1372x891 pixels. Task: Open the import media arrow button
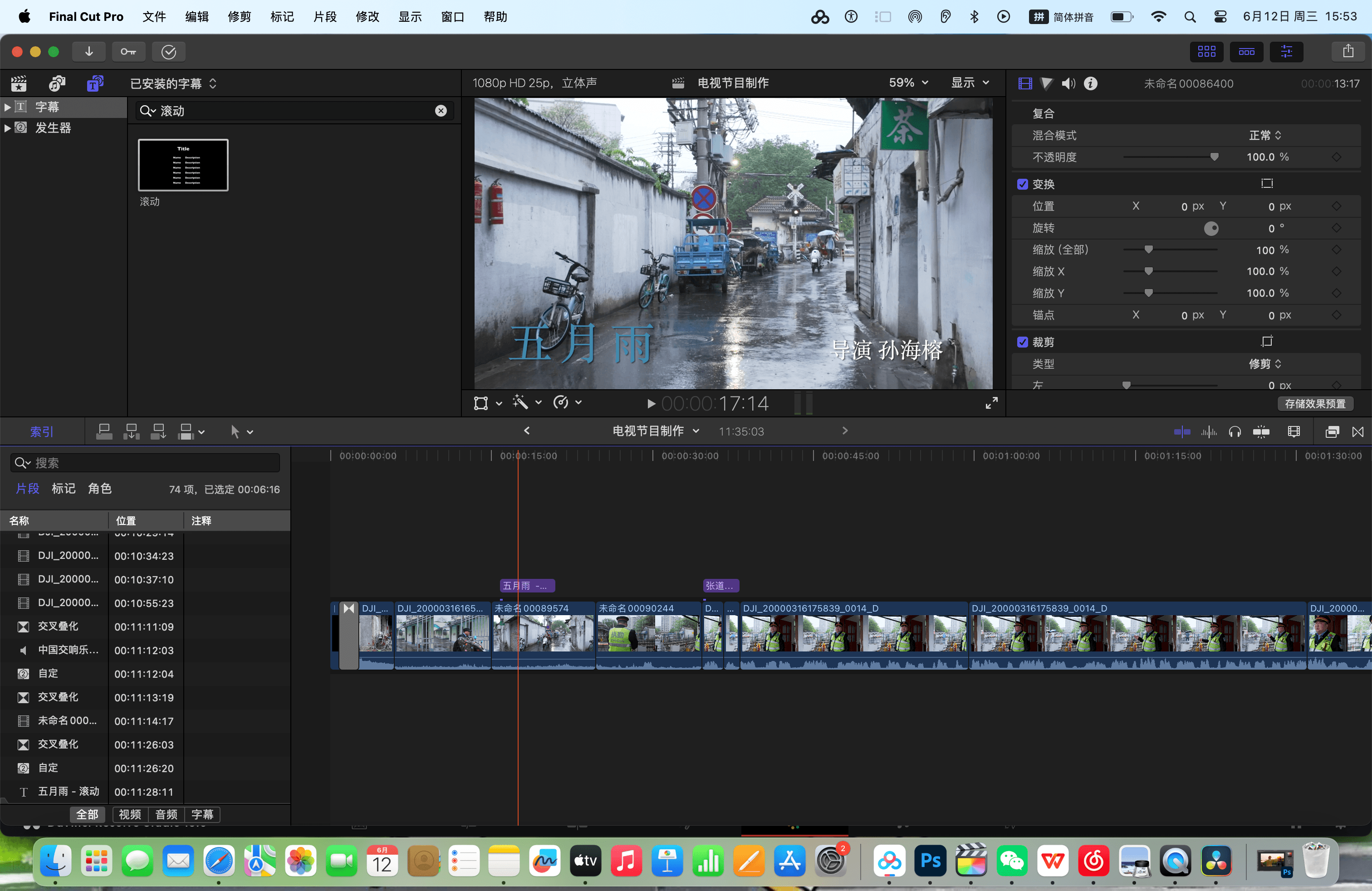coord(89,52)
